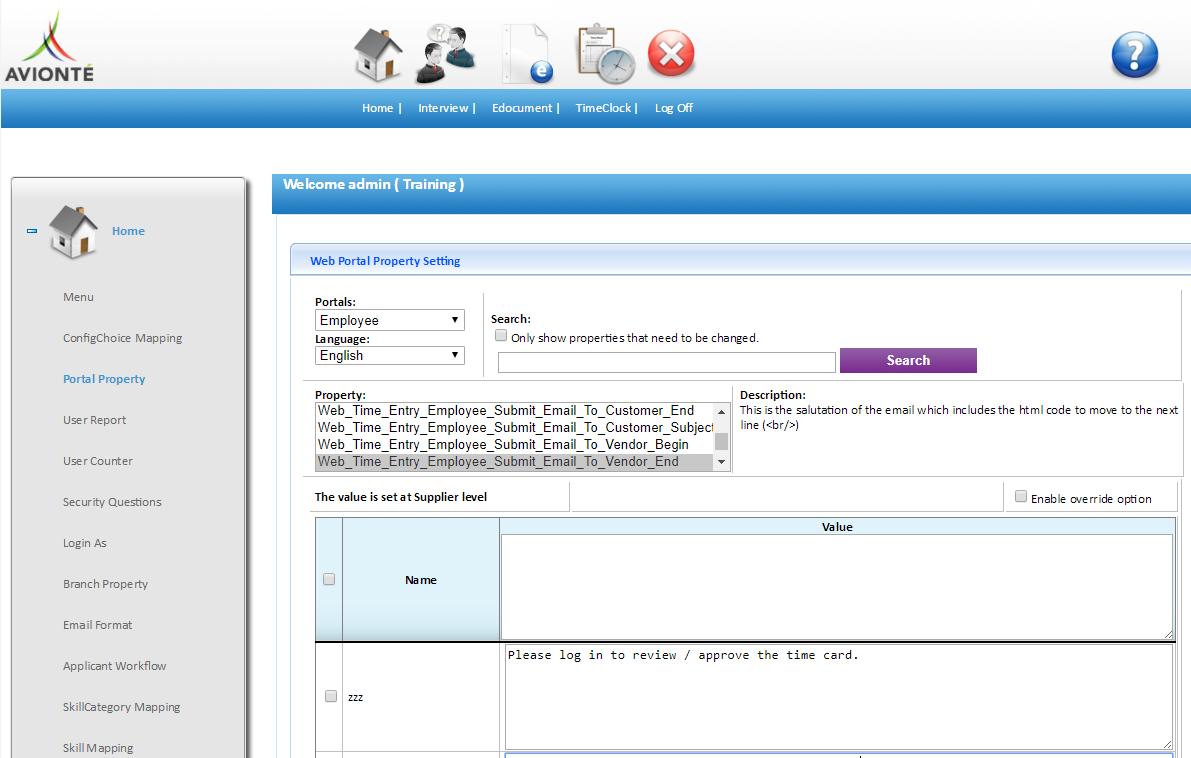
Task: Select Web_Time_Entry_Employee_Submit_Email_To_Vendor_End property
Action: pos(514,462)
